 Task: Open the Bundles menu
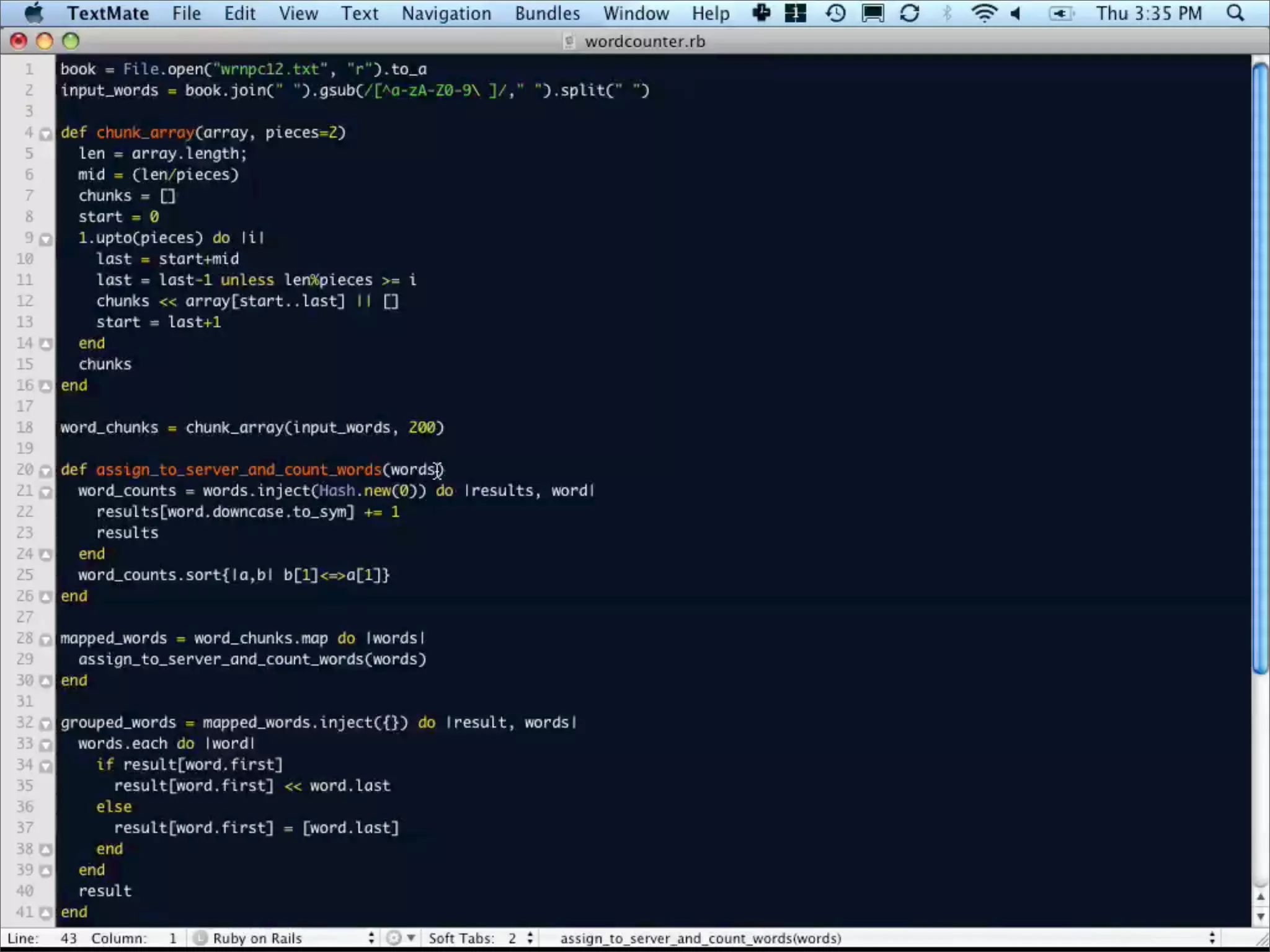click(x=547, y=14)
